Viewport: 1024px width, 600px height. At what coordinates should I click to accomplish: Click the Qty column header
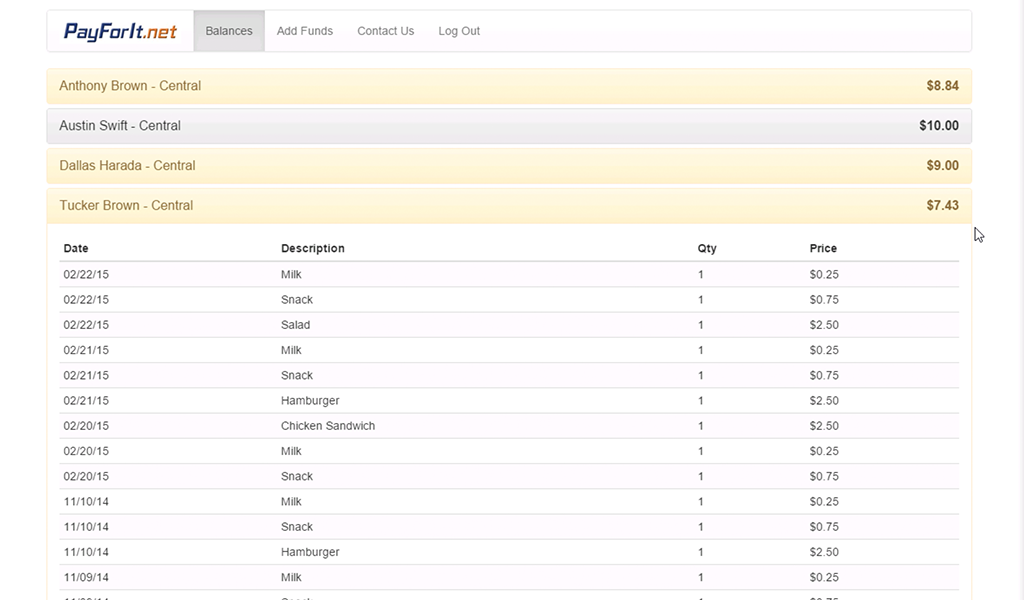tap(707, 248)
